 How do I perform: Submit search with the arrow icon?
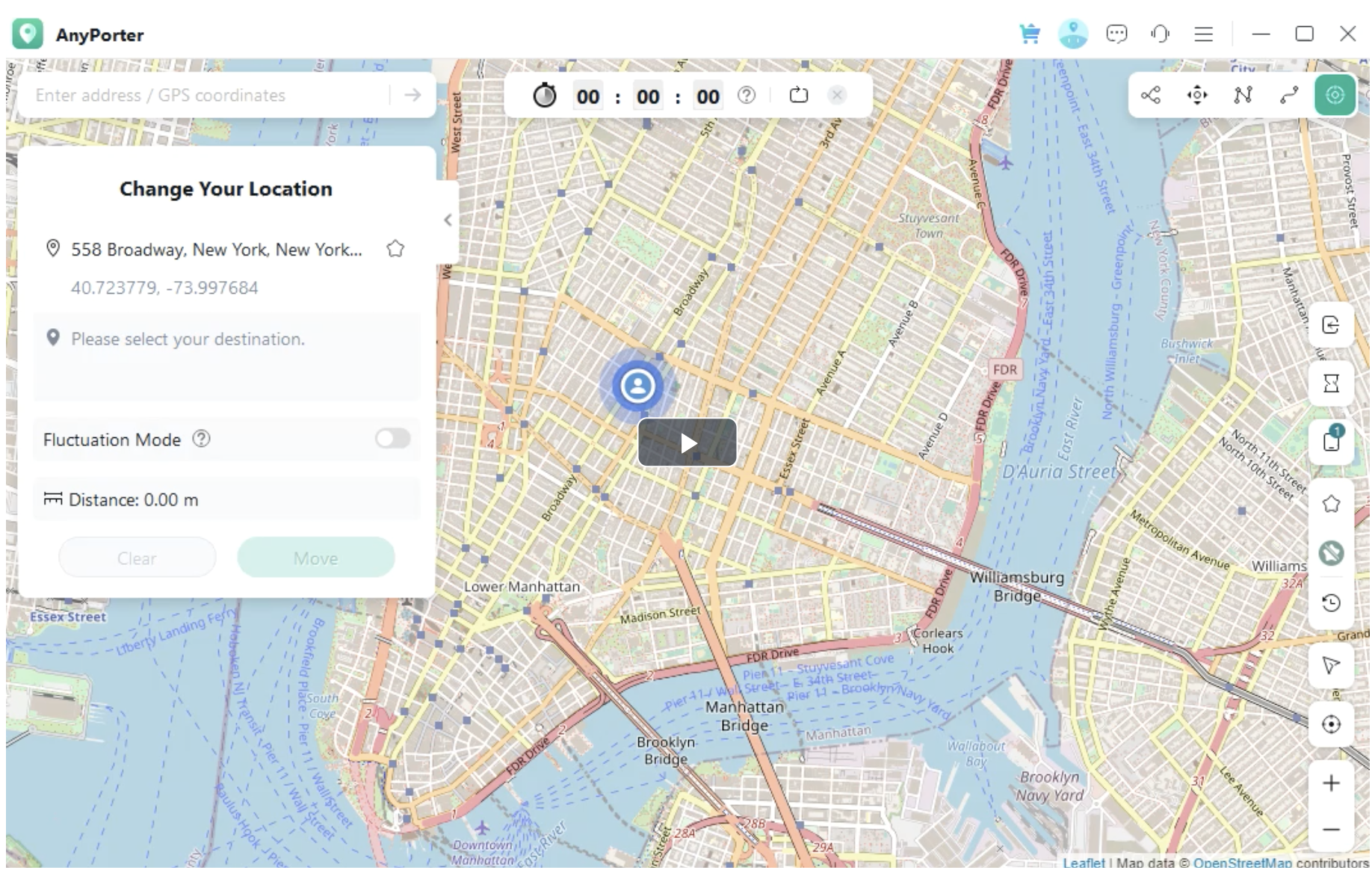[412, 95]
